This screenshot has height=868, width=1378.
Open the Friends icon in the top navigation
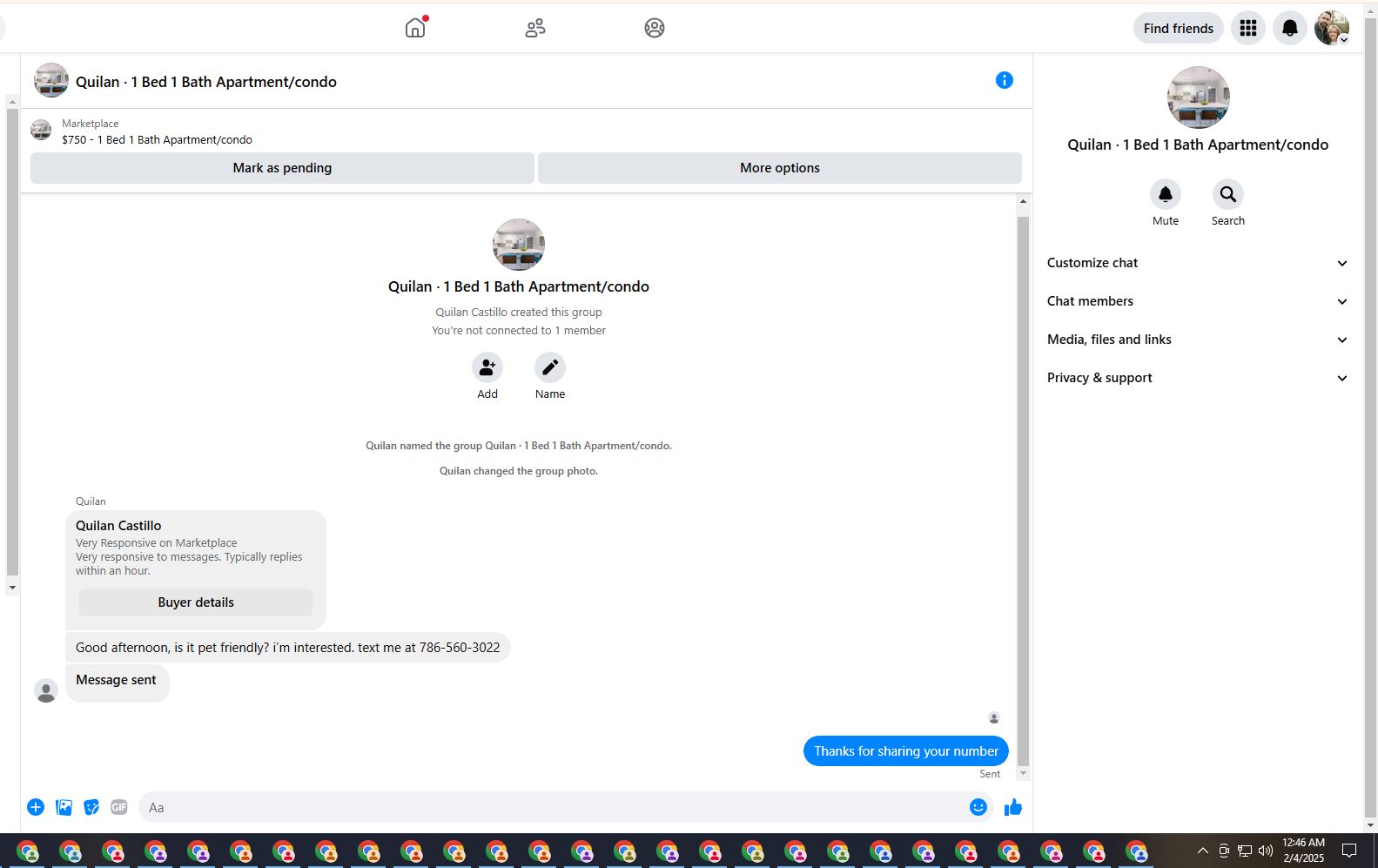click(x=535, y=28)
